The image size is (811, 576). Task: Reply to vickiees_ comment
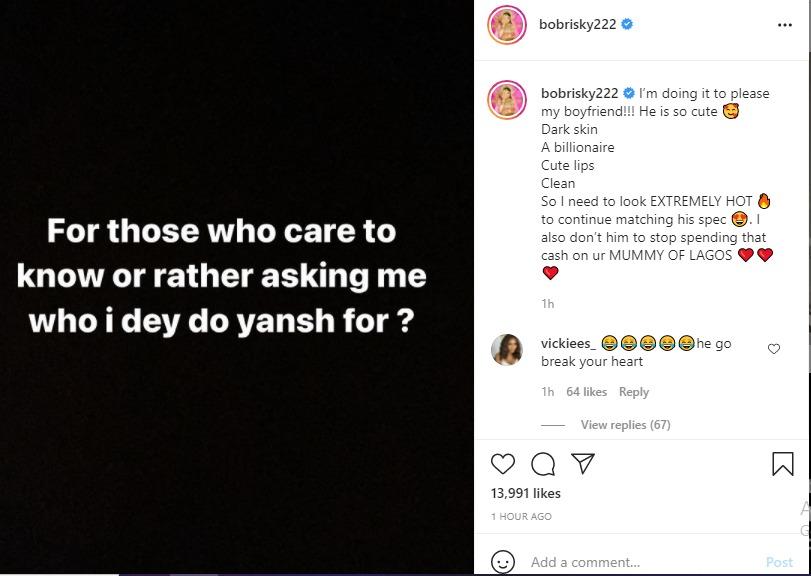(x=634, y=392)
